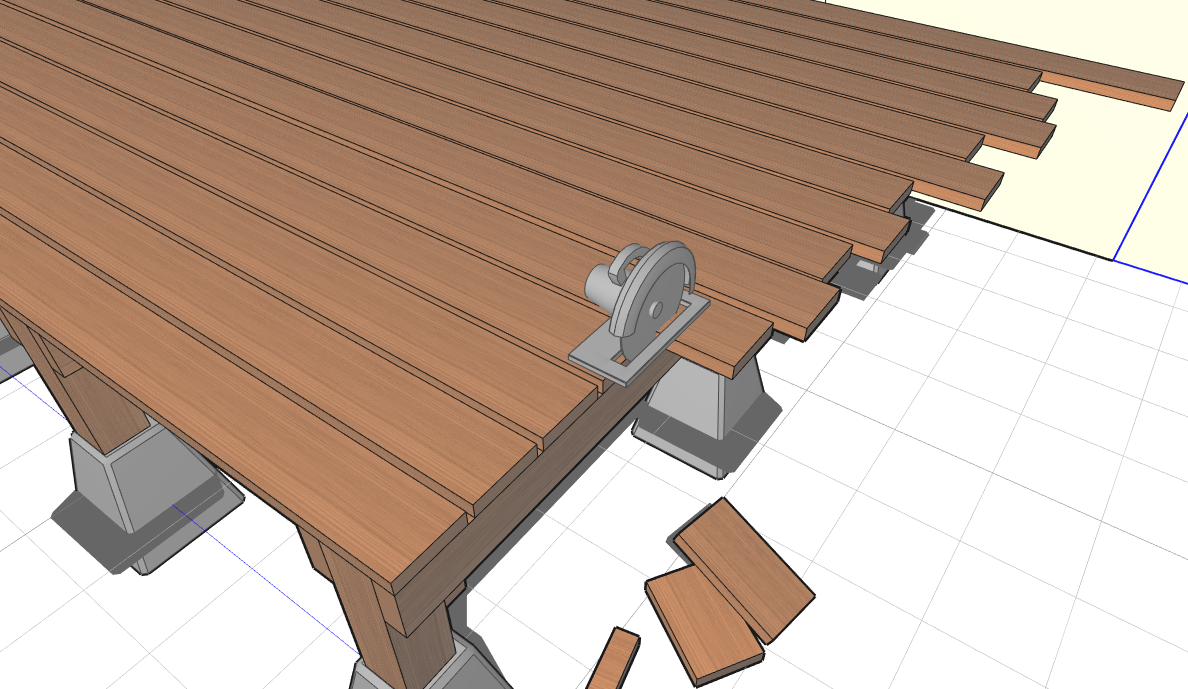Viewport: 1188px width, 689px height.
Task: Click the large concrete pier block at left
Action: pyautogui.click(x=140, y=489)
